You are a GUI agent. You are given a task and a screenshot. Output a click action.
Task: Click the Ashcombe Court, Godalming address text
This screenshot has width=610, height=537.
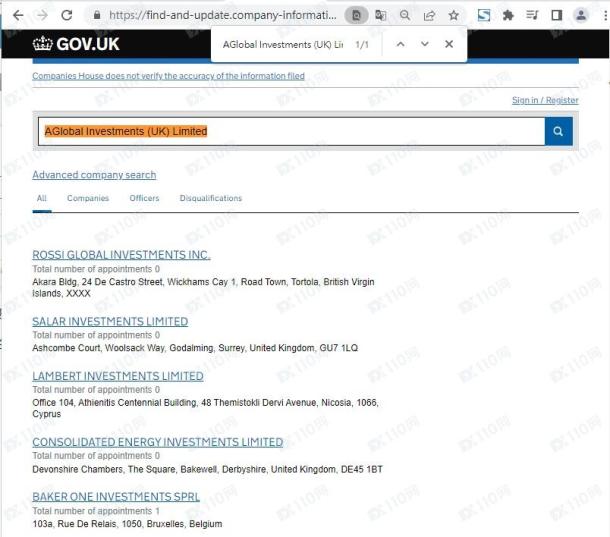(195, 348)
